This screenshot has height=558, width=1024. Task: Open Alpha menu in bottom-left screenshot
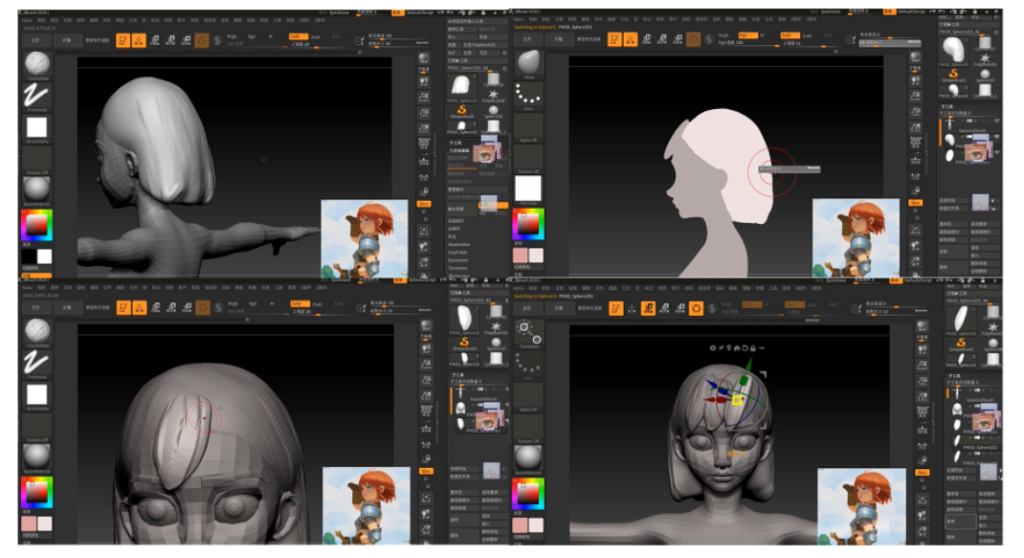coord(27,287)
